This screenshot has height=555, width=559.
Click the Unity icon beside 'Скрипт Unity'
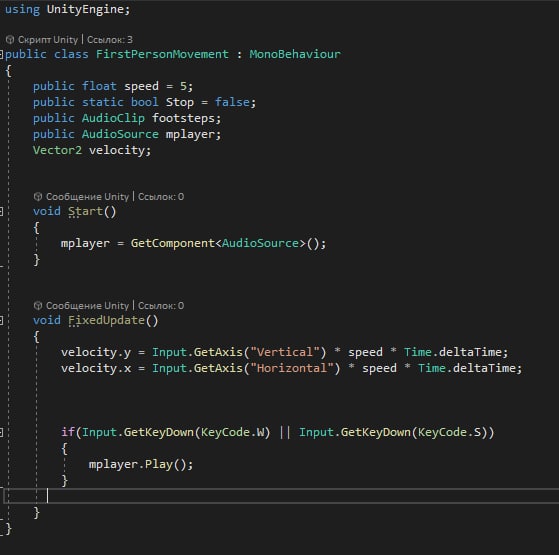10,39
